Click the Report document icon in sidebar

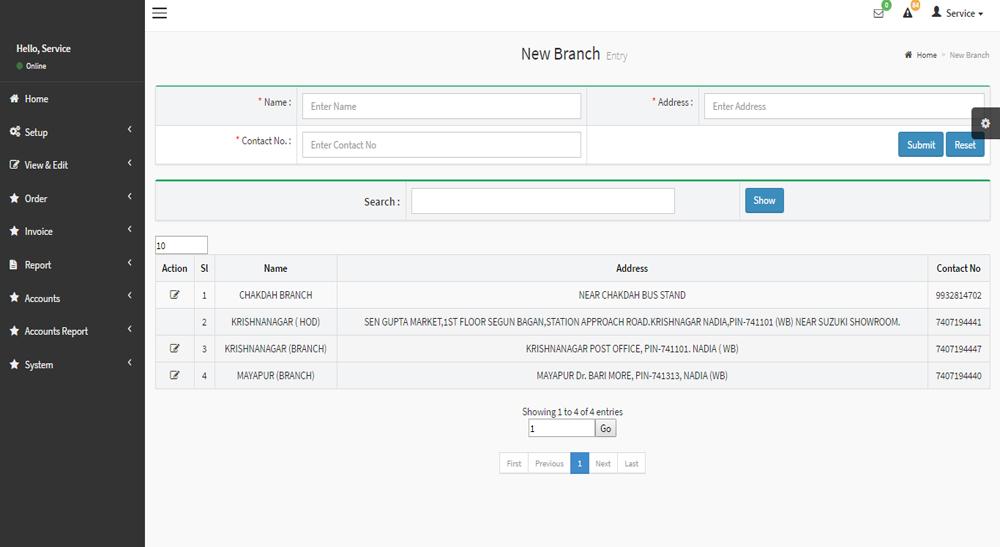pyautogui.click(x=13, y=265)
